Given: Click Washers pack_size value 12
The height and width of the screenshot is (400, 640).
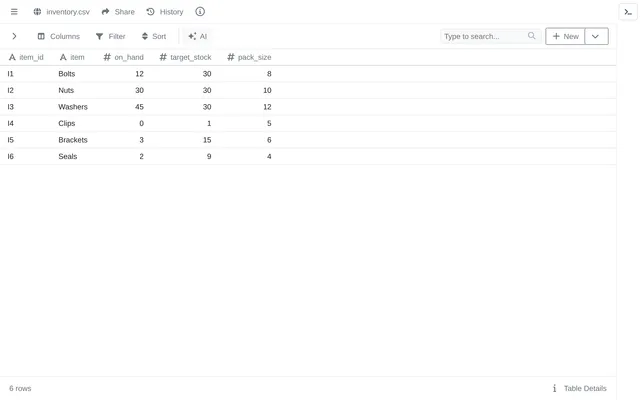Looking at the screenshot, I should [x=267, y=107].
